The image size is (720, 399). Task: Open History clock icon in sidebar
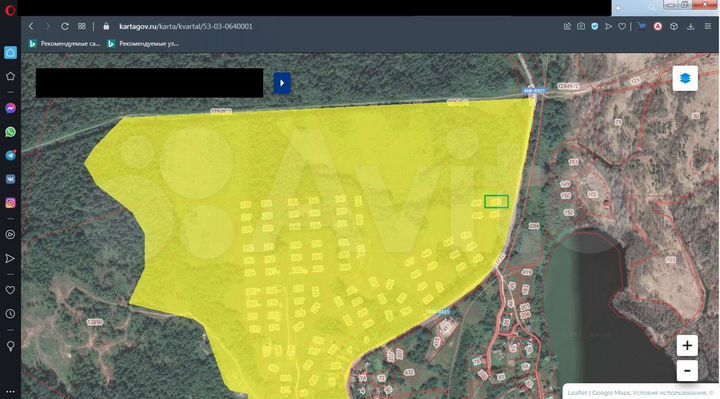click(x=10, y=314)
